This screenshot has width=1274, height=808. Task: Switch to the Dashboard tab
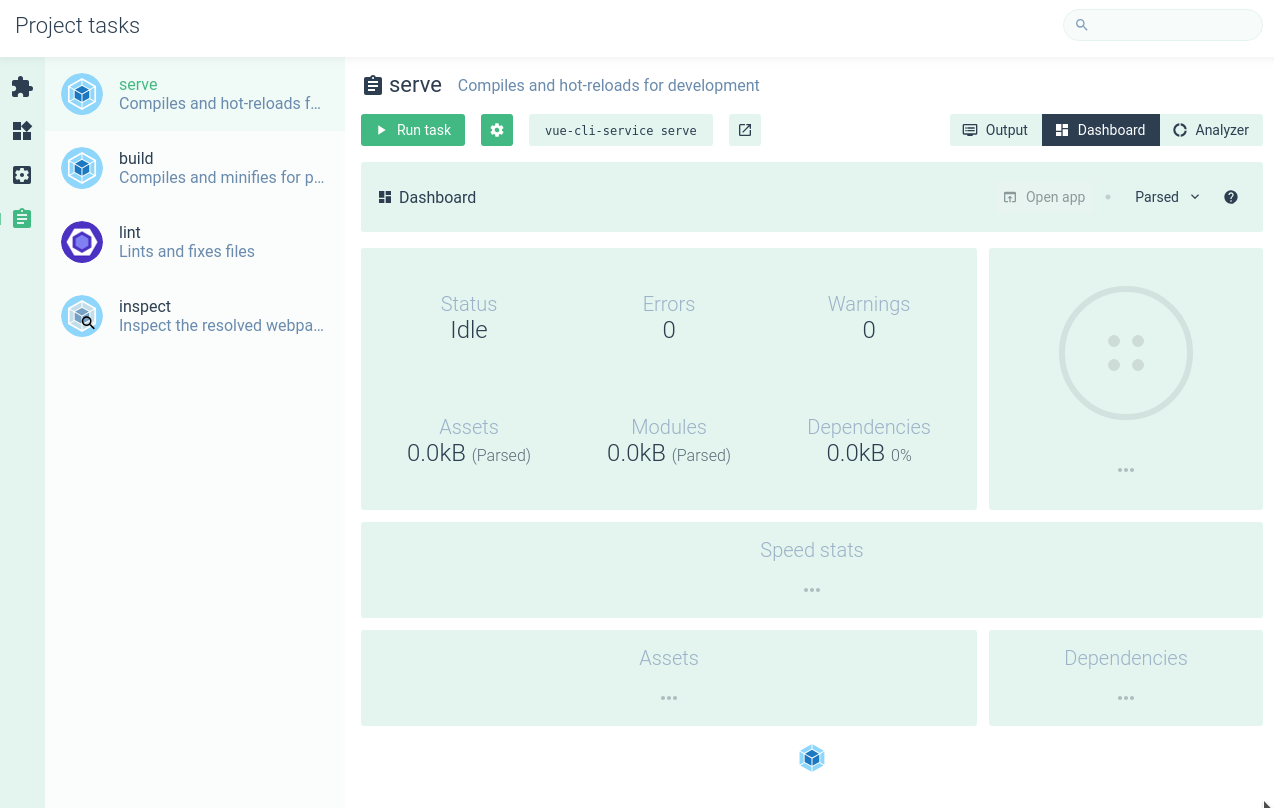(1101, 130)
